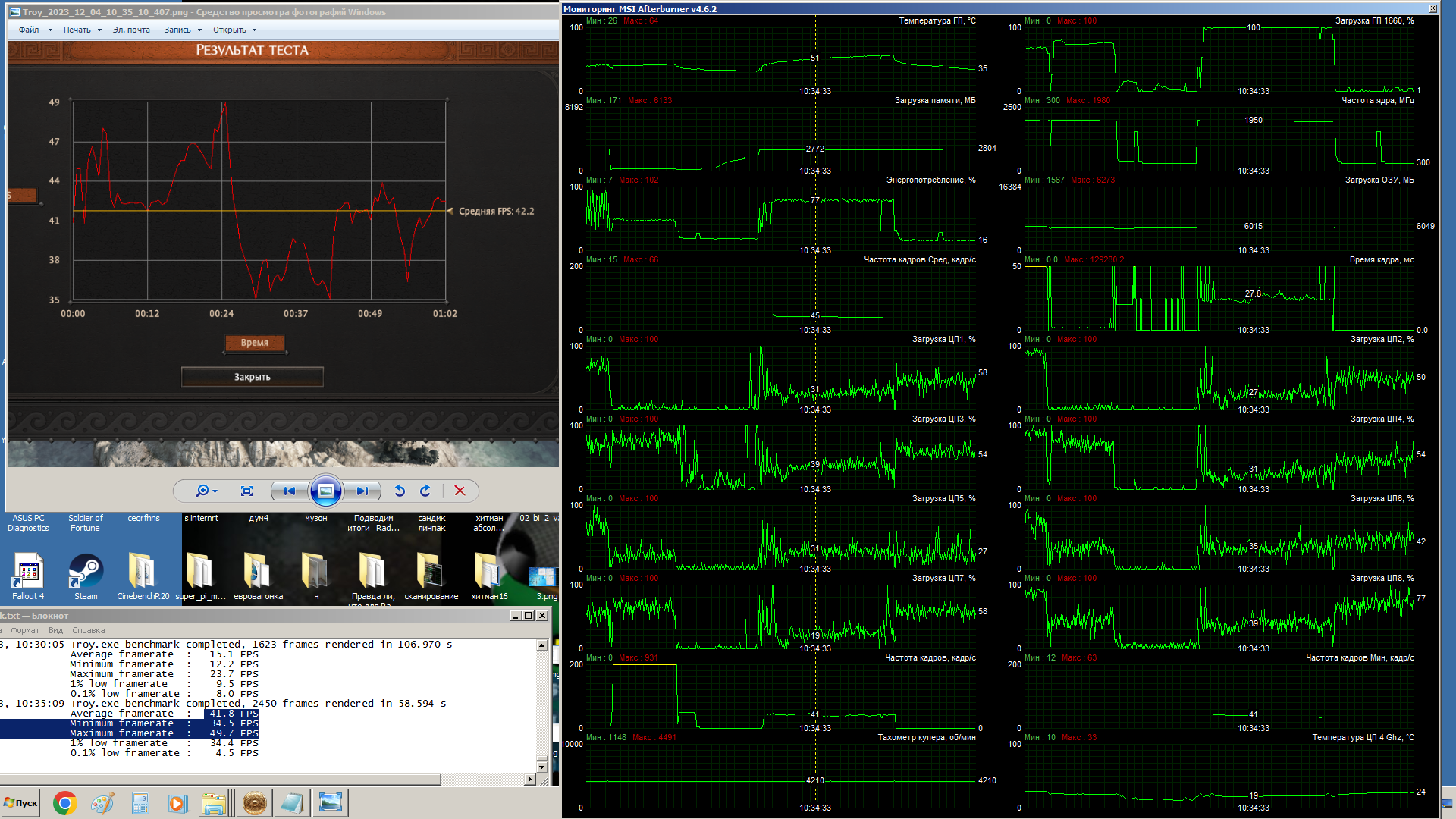1456x819 pixels.
Task: Rotate image counterclockwise
Action: tap(400, 491)
